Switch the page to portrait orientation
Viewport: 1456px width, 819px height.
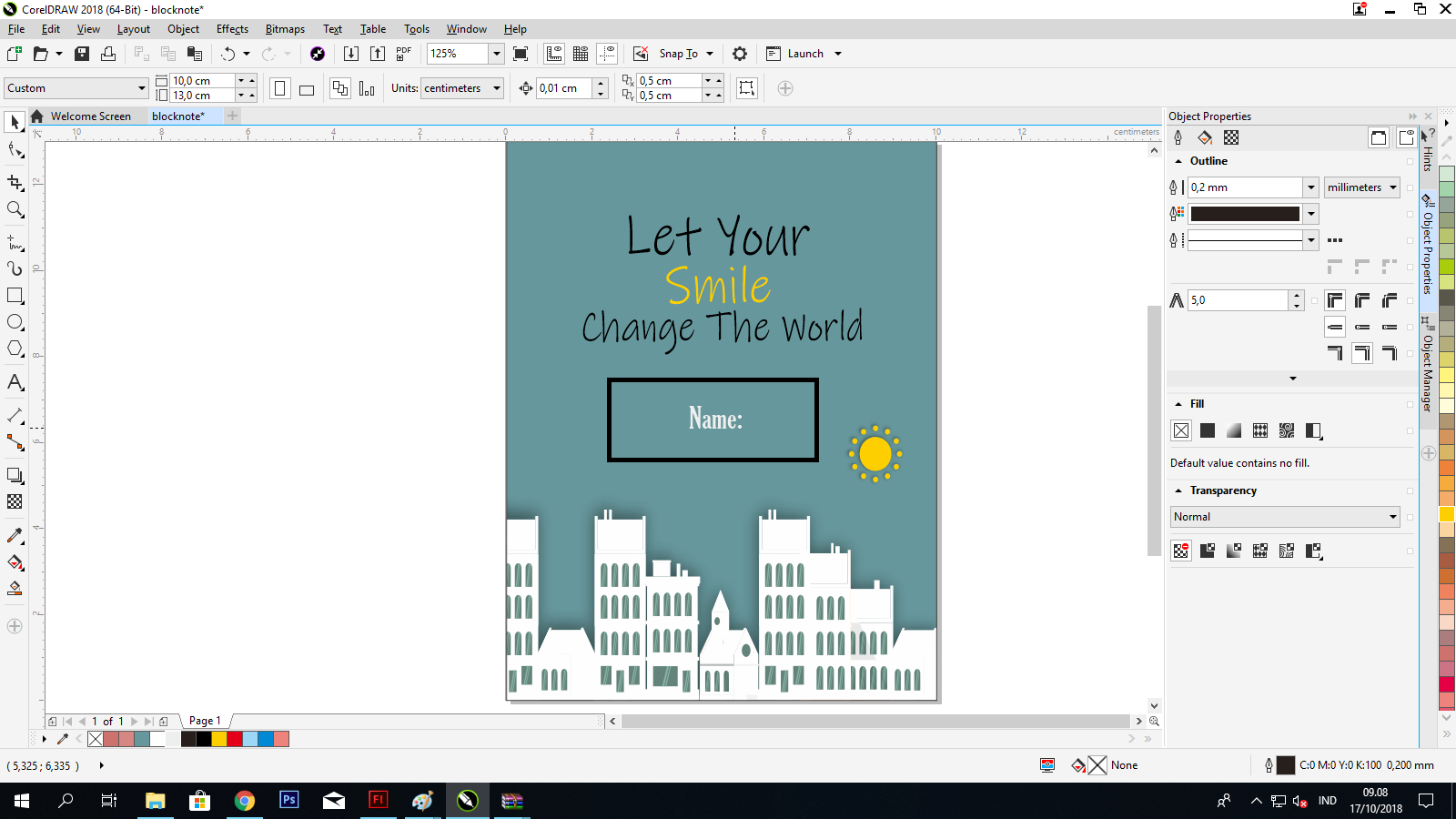tap(278, 87)
